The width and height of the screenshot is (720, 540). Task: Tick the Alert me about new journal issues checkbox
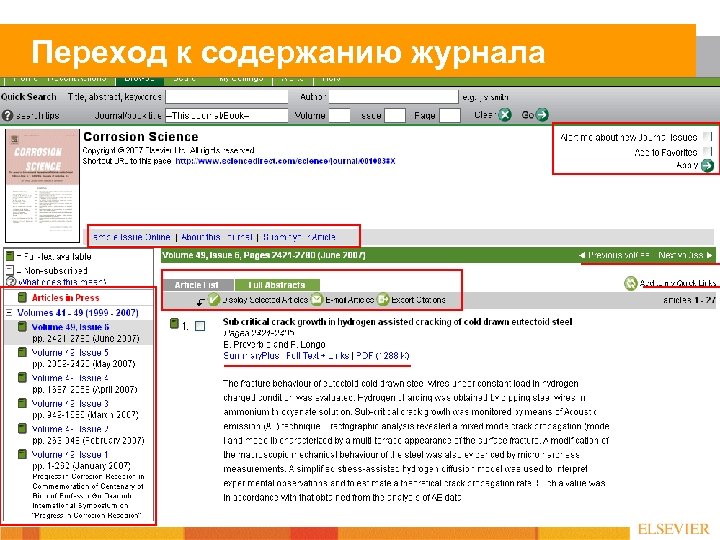708,137
